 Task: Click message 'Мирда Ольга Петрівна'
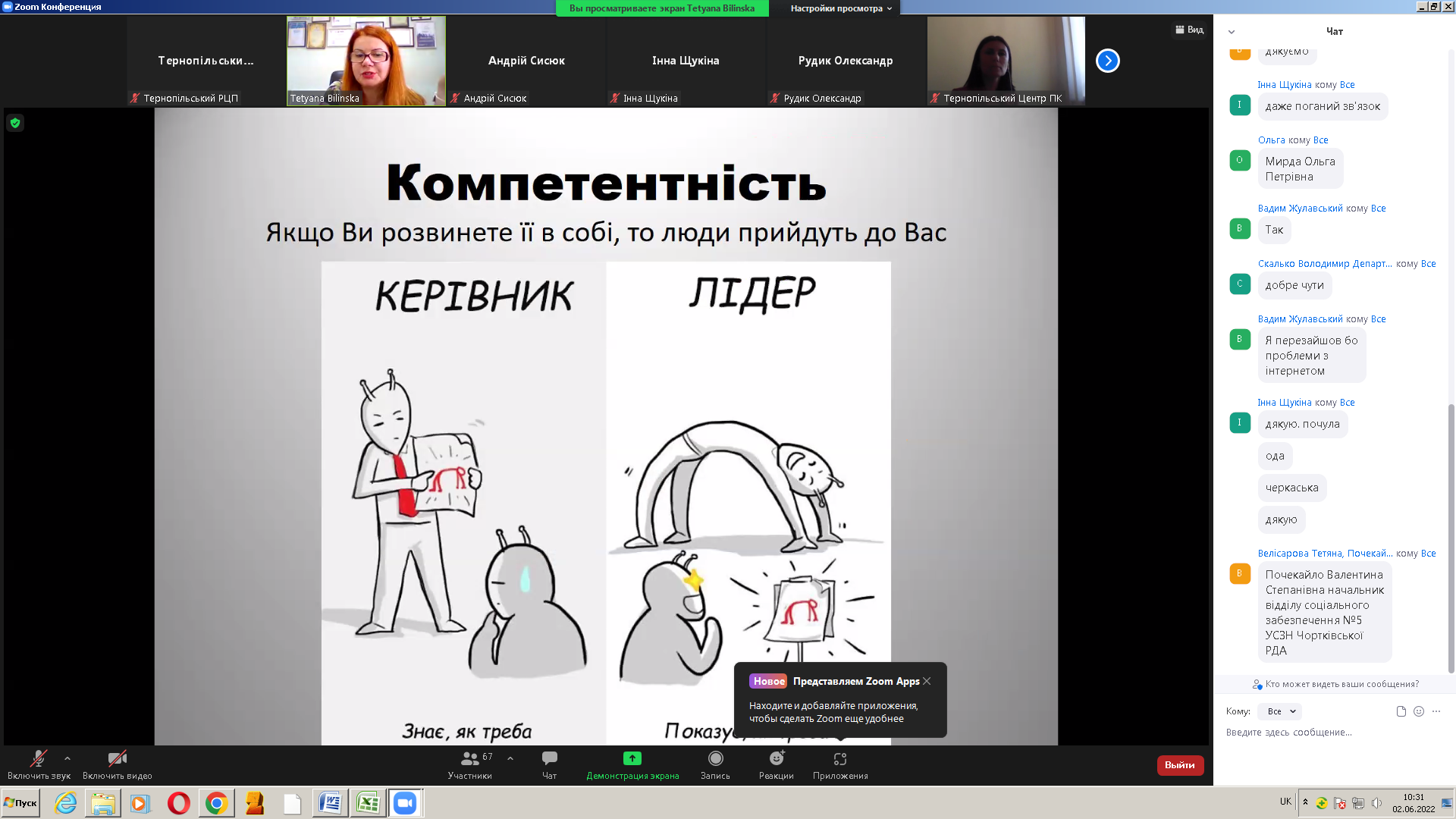pyautogui.click(x=1300, y=169)
